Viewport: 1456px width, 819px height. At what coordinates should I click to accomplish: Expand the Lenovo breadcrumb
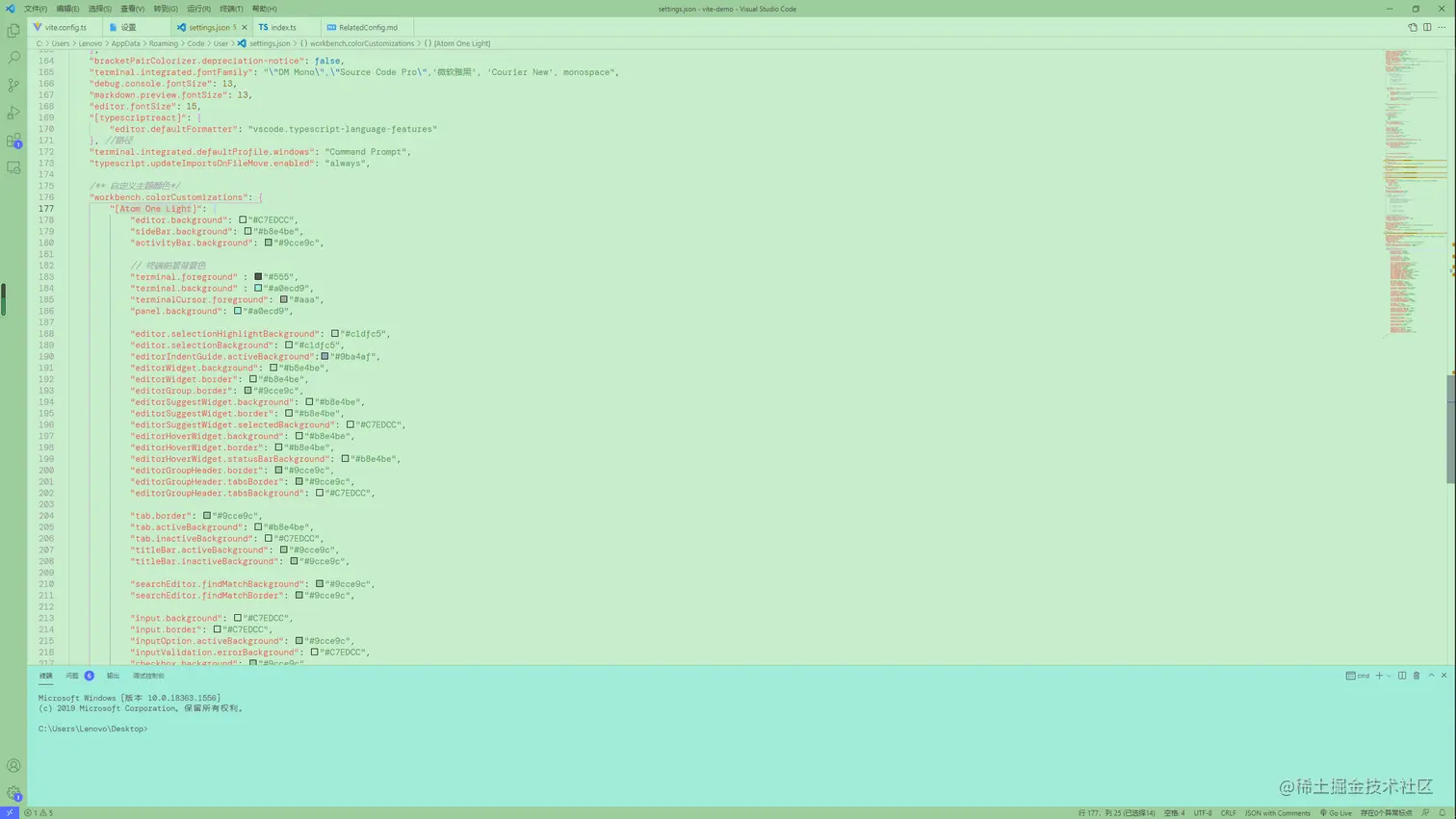click(x=90, y=43)
